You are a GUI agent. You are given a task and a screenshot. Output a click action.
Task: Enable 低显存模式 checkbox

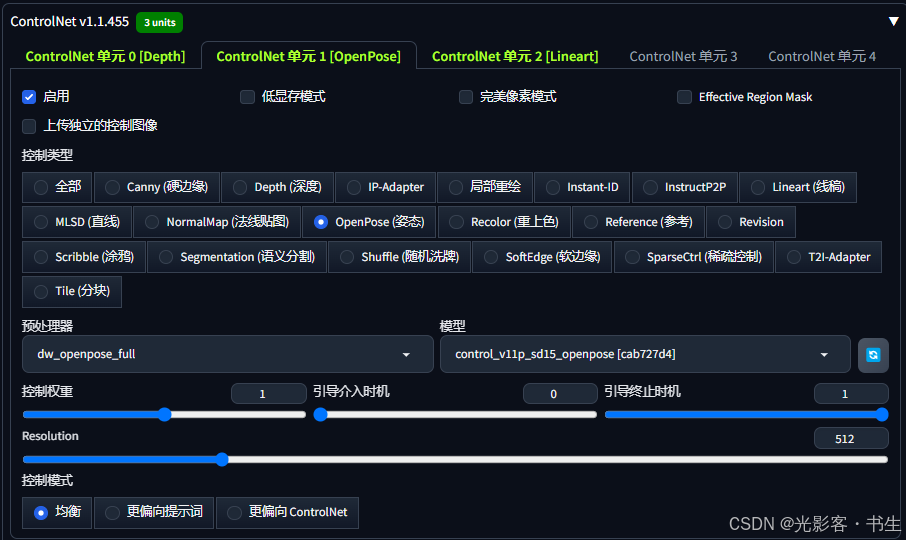[x=247, y=96]
